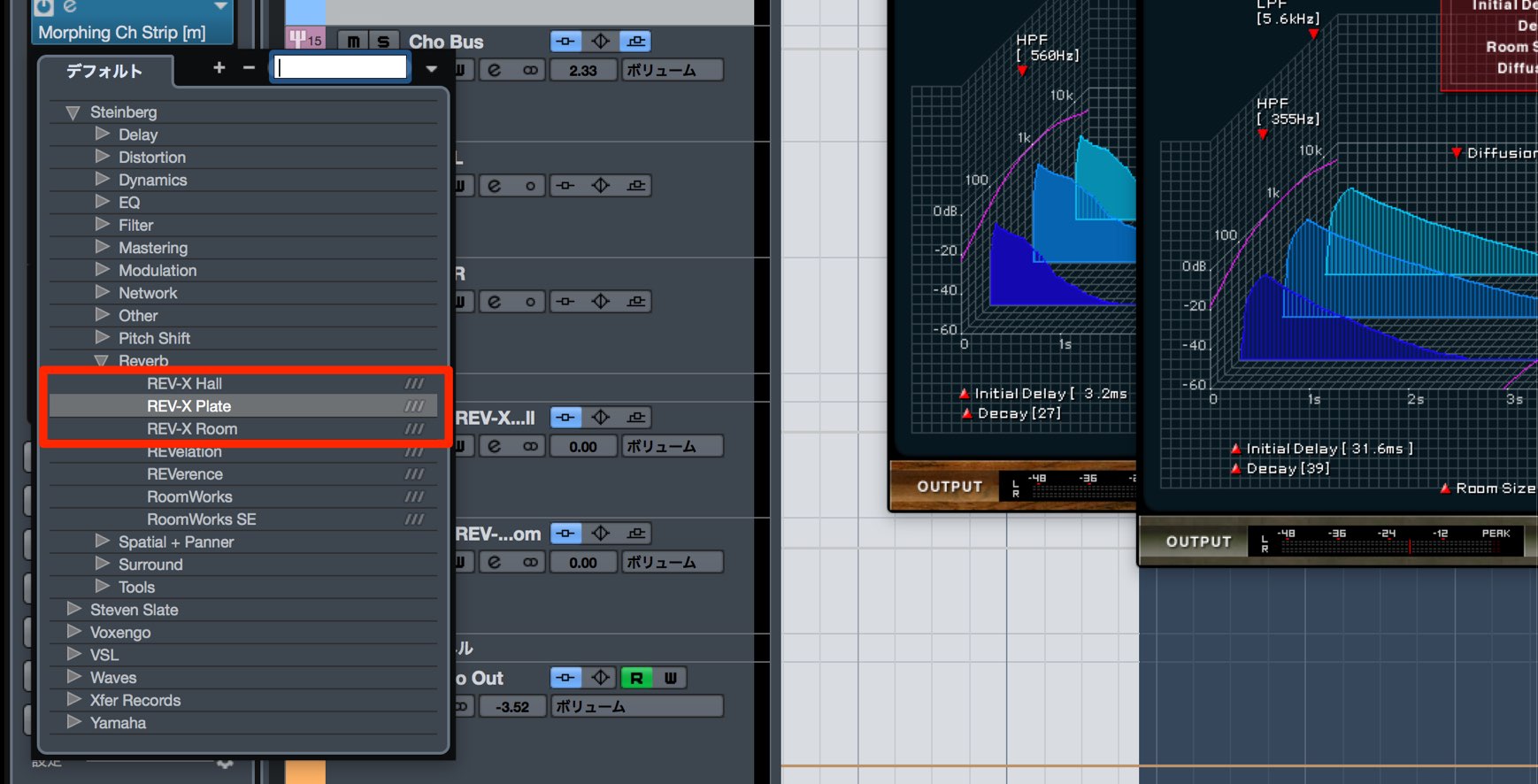Mute the Cho Bus track
The image size is (1538, 784).
click(x=353, y=42)
